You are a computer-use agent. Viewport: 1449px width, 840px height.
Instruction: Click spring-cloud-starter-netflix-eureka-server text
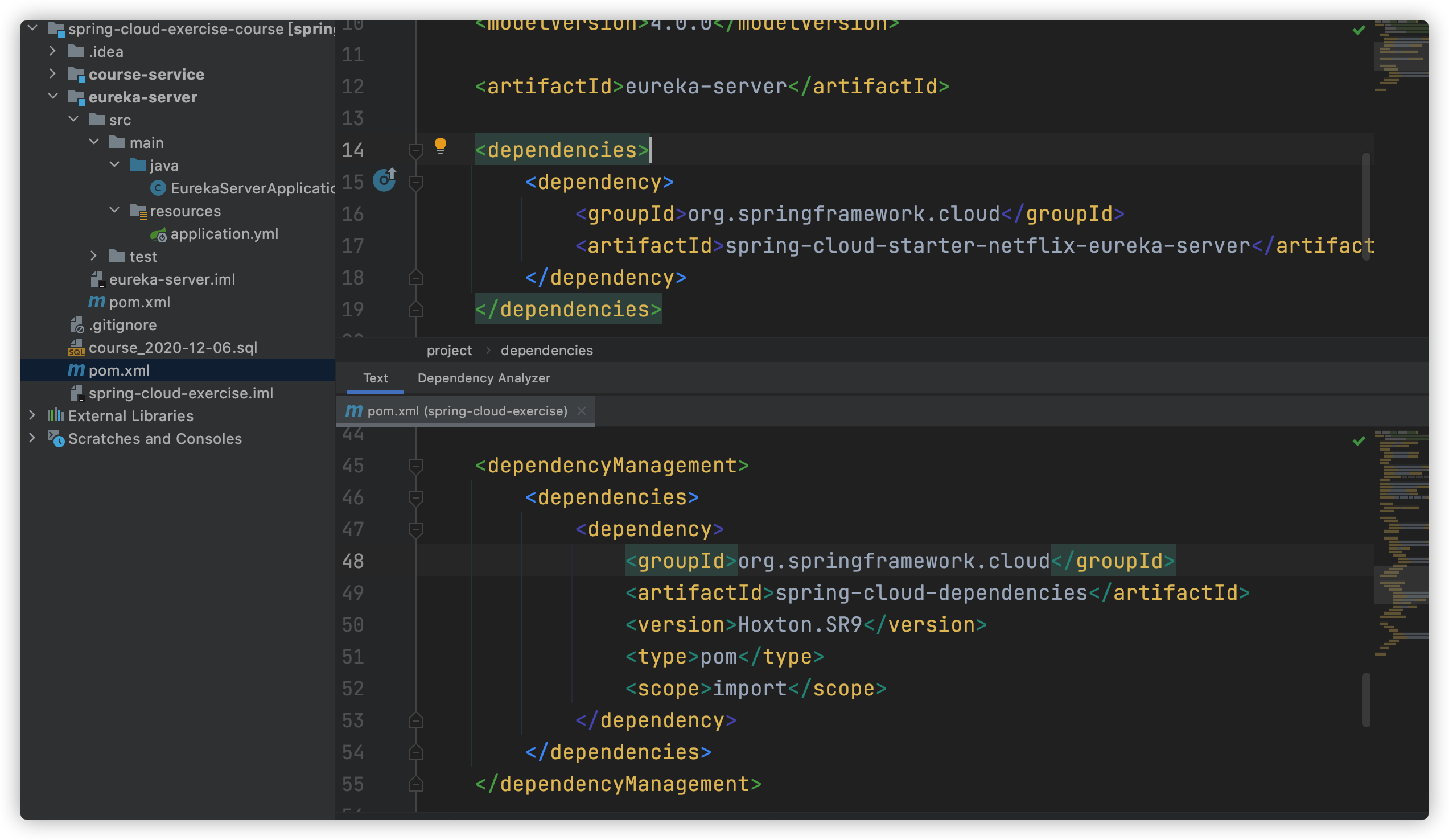pos(988,245)
